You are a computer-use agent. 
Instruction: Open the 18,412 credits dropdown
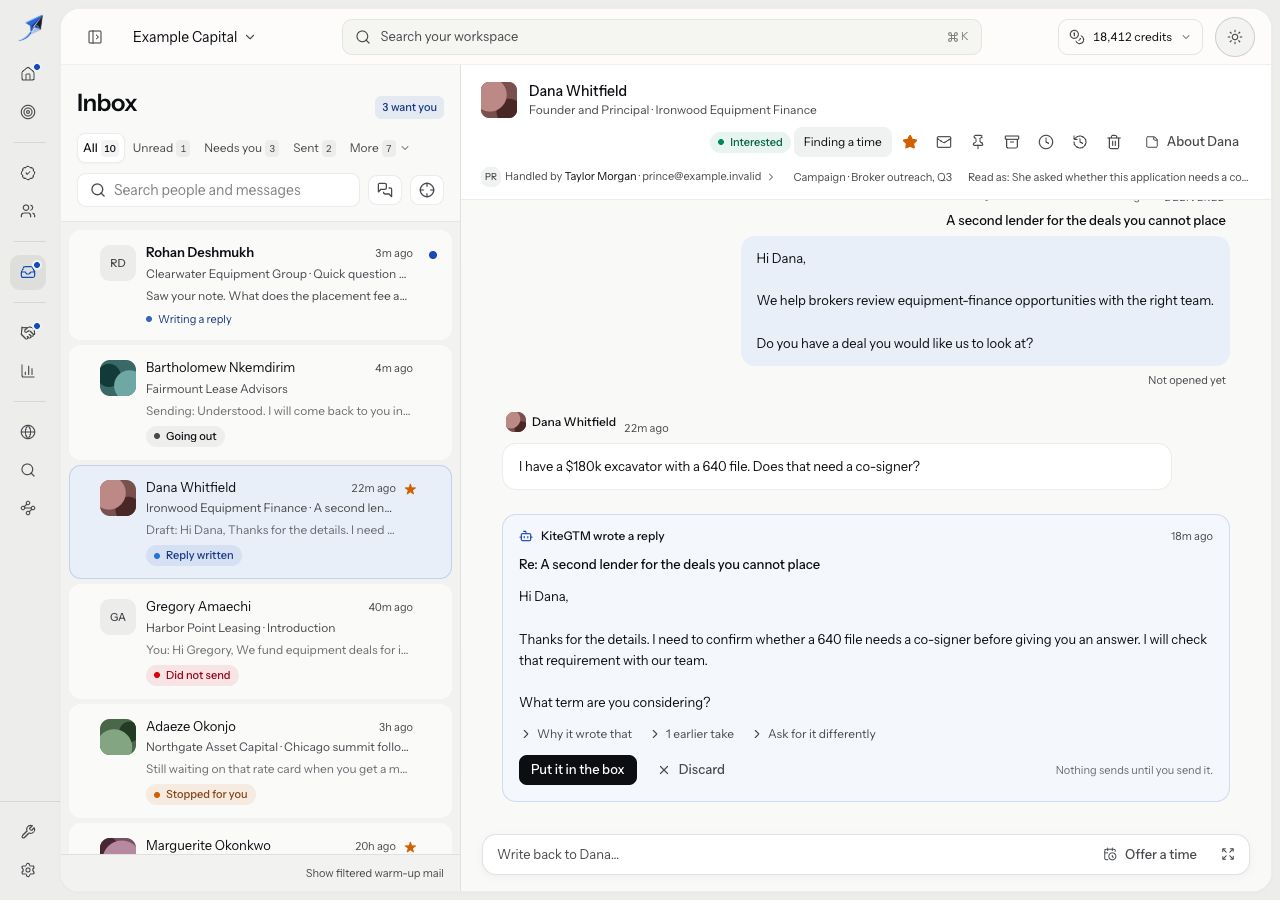pos(1130,37)
